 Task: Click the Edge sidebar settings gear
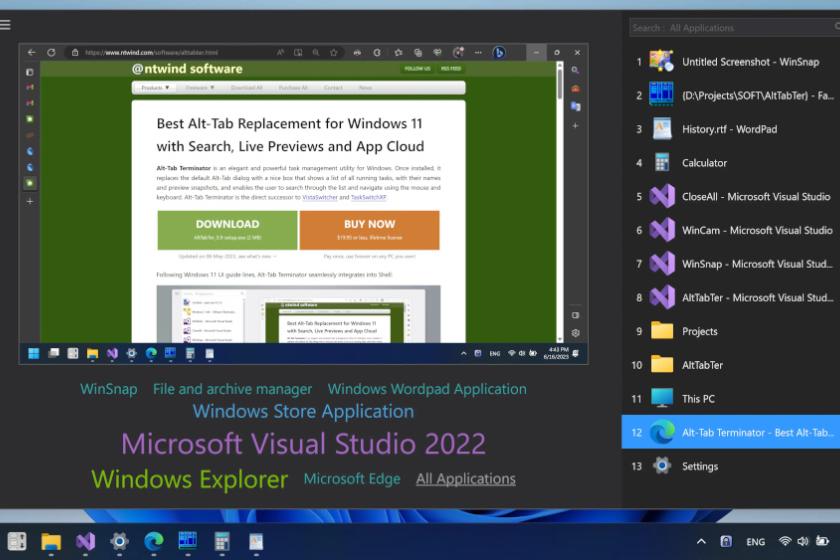[x=575, y=333]
